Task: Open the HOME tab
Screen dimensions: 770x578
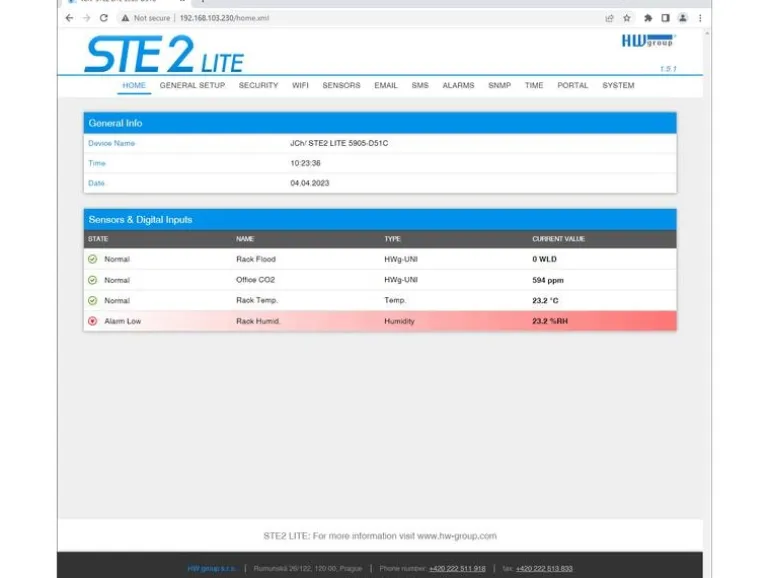Action: click(134, 85)
